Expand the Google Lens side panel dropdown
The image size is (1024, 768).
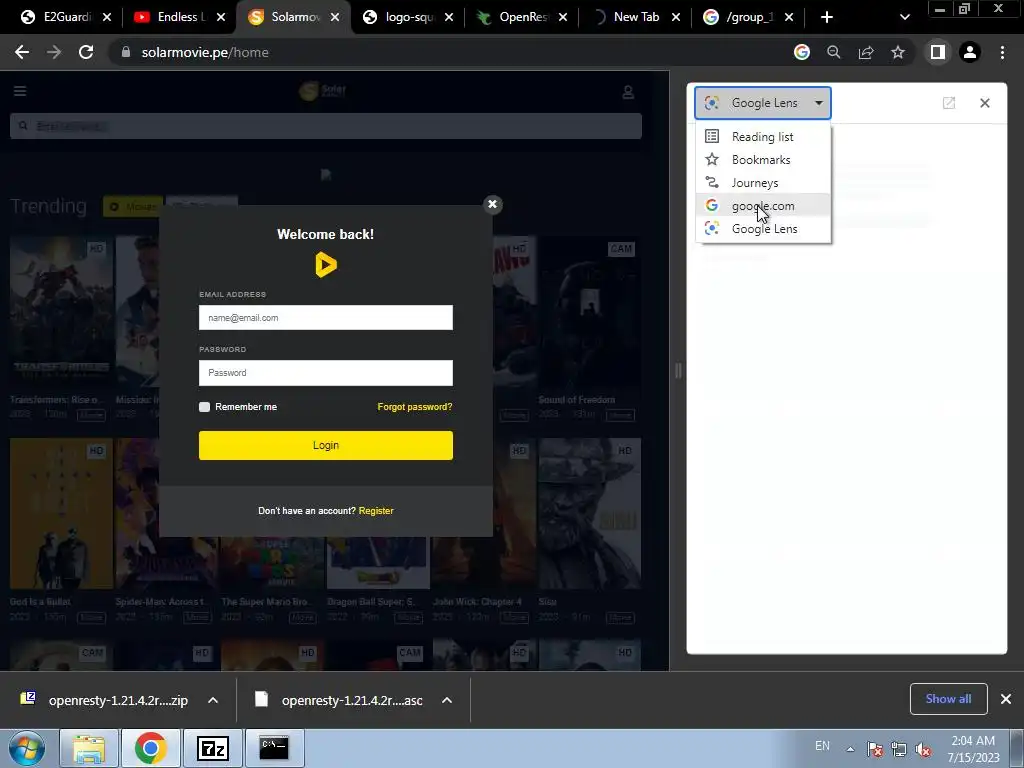[x=763, y=103]
